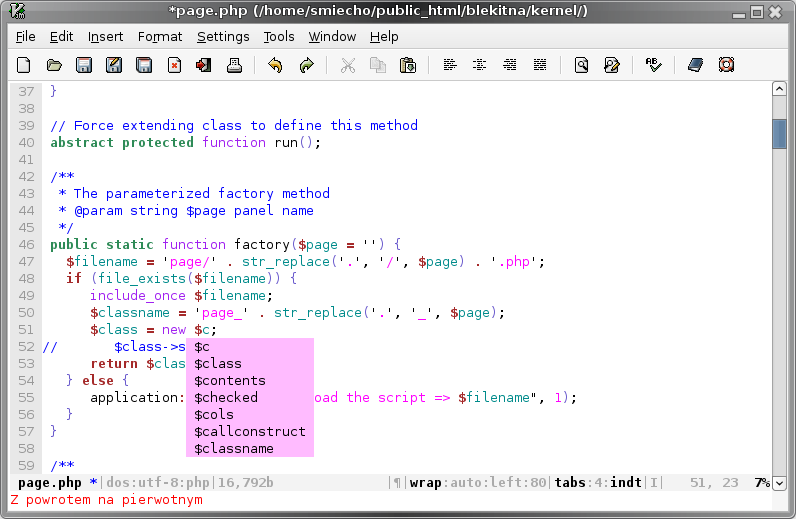
Task: Click the Save All floppy icon
Action: [144, 65]
